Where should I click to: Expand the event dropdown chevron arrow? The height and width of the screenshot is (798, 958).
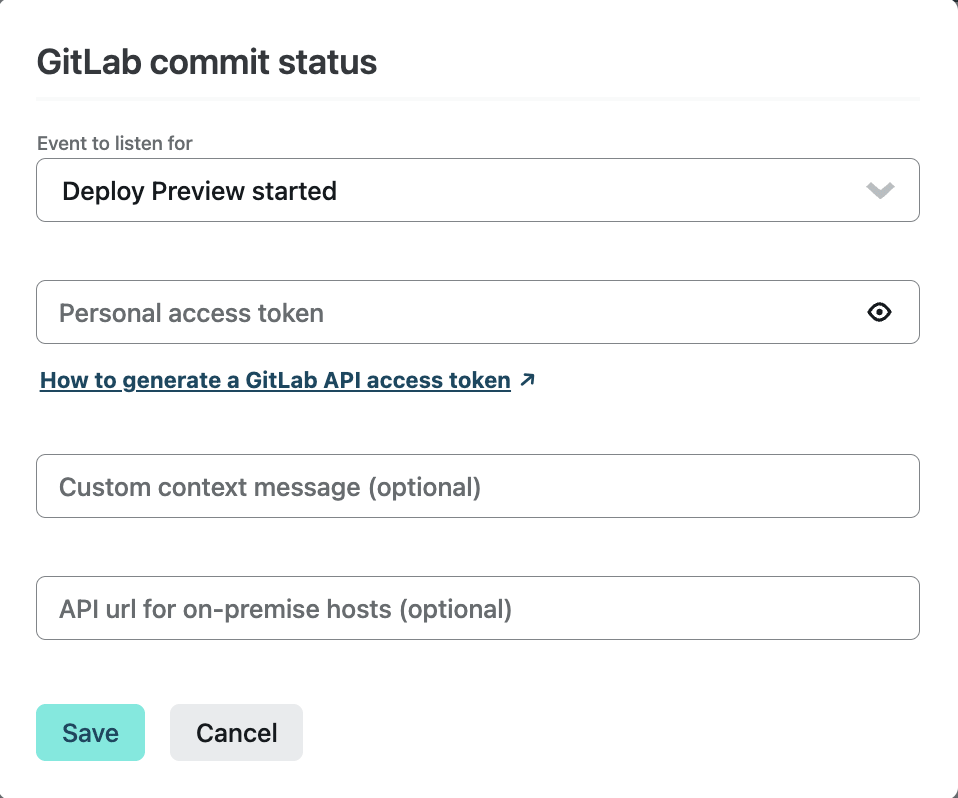click(x=880, y=190)
